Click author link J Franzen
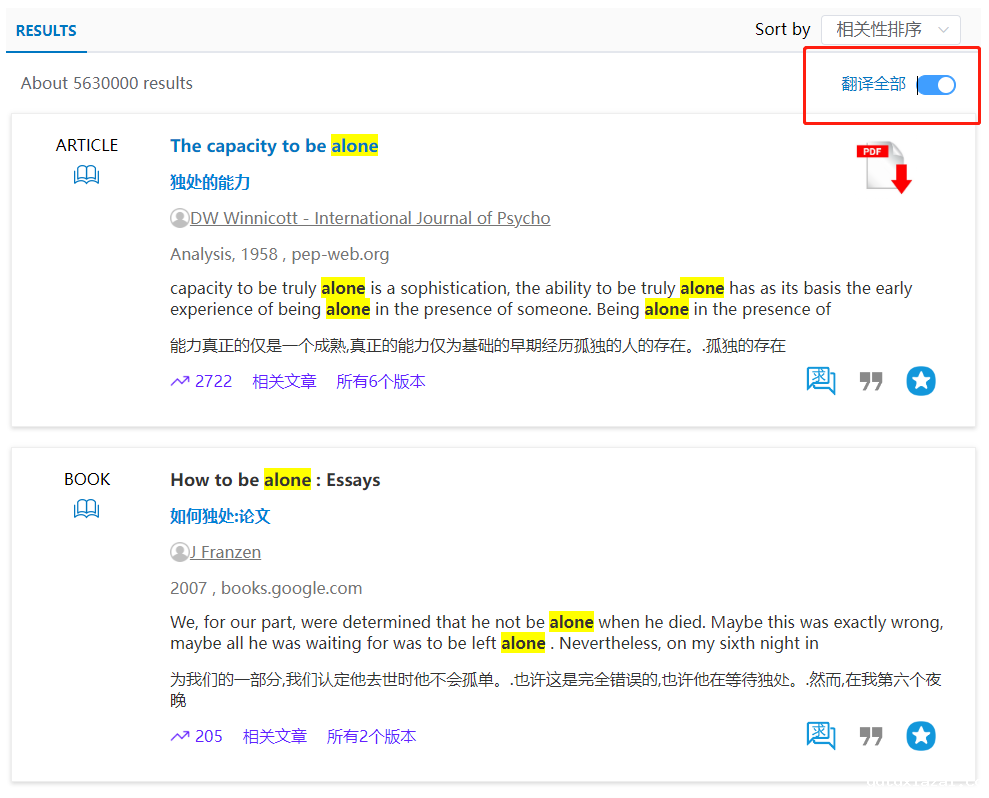989x798 pixels. [225, 552]
